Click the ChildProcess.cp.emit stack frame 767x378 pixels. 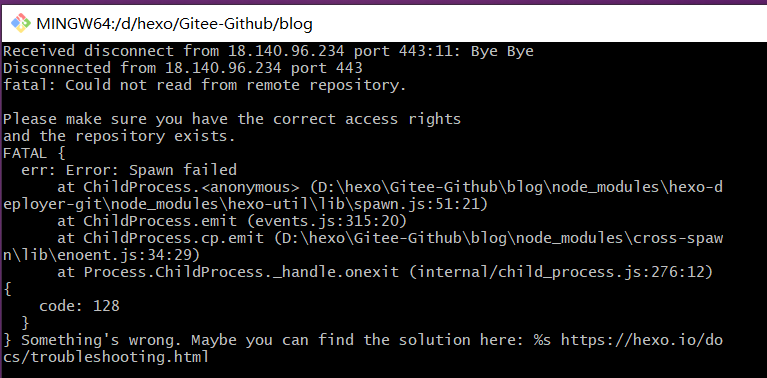173,238
